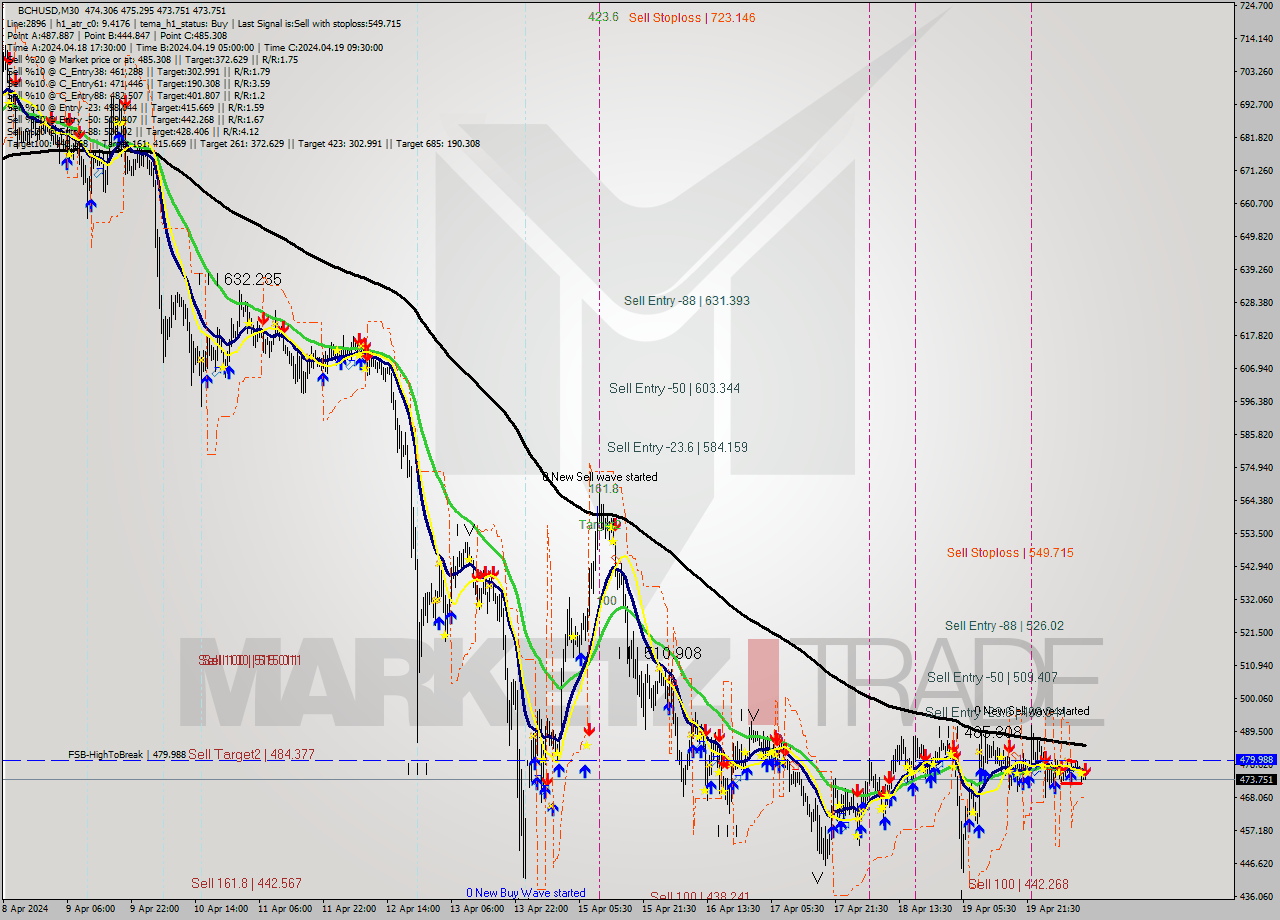
Task: Select the 'Sell Entry -88 | 526.02' label
Action: (1004, 626)
